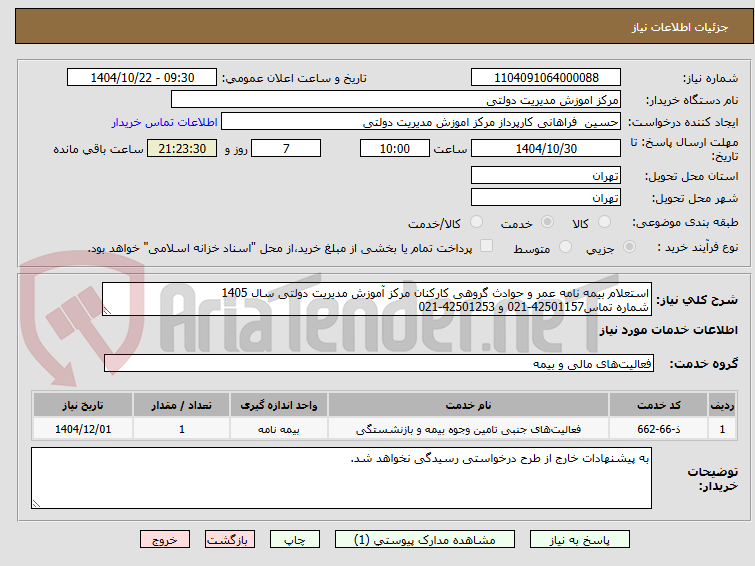The image size is (755, 566).
Task: Select the متوسط purchase type radio
Action: (x=565, y=247)
